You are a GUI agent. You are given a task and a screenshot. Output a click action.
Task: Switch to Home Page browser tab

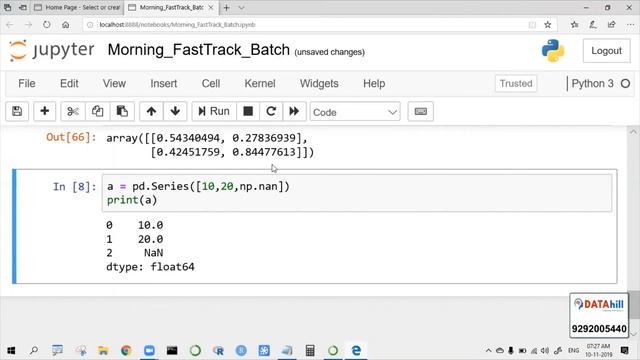77,7
